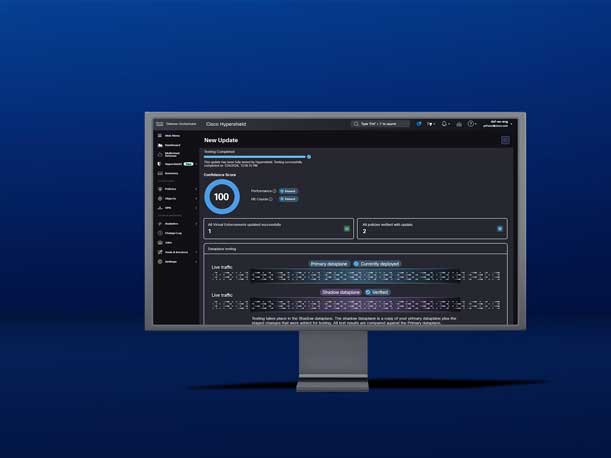Click the help question mark icon
Image resolution: width=611 pixels, height=458 pixels.
point(471,124)
